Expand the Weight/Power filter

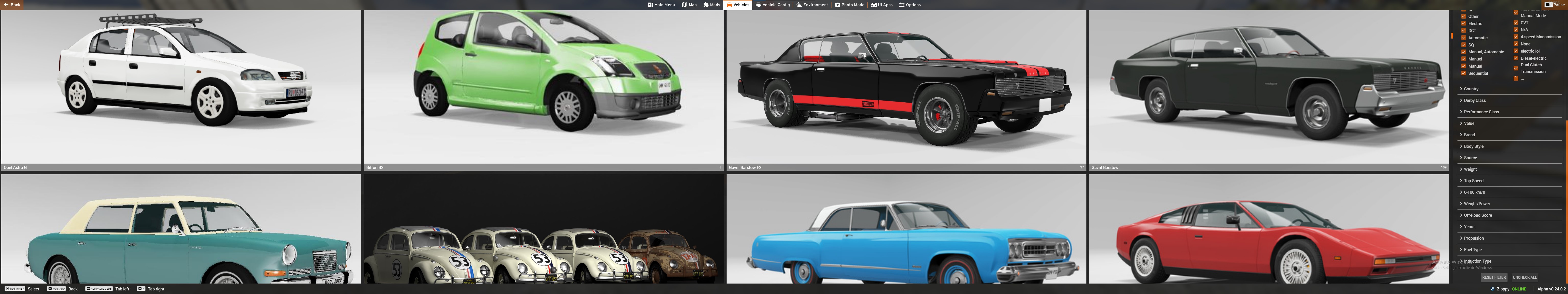pyautogui.click(x=1510, y=204)
